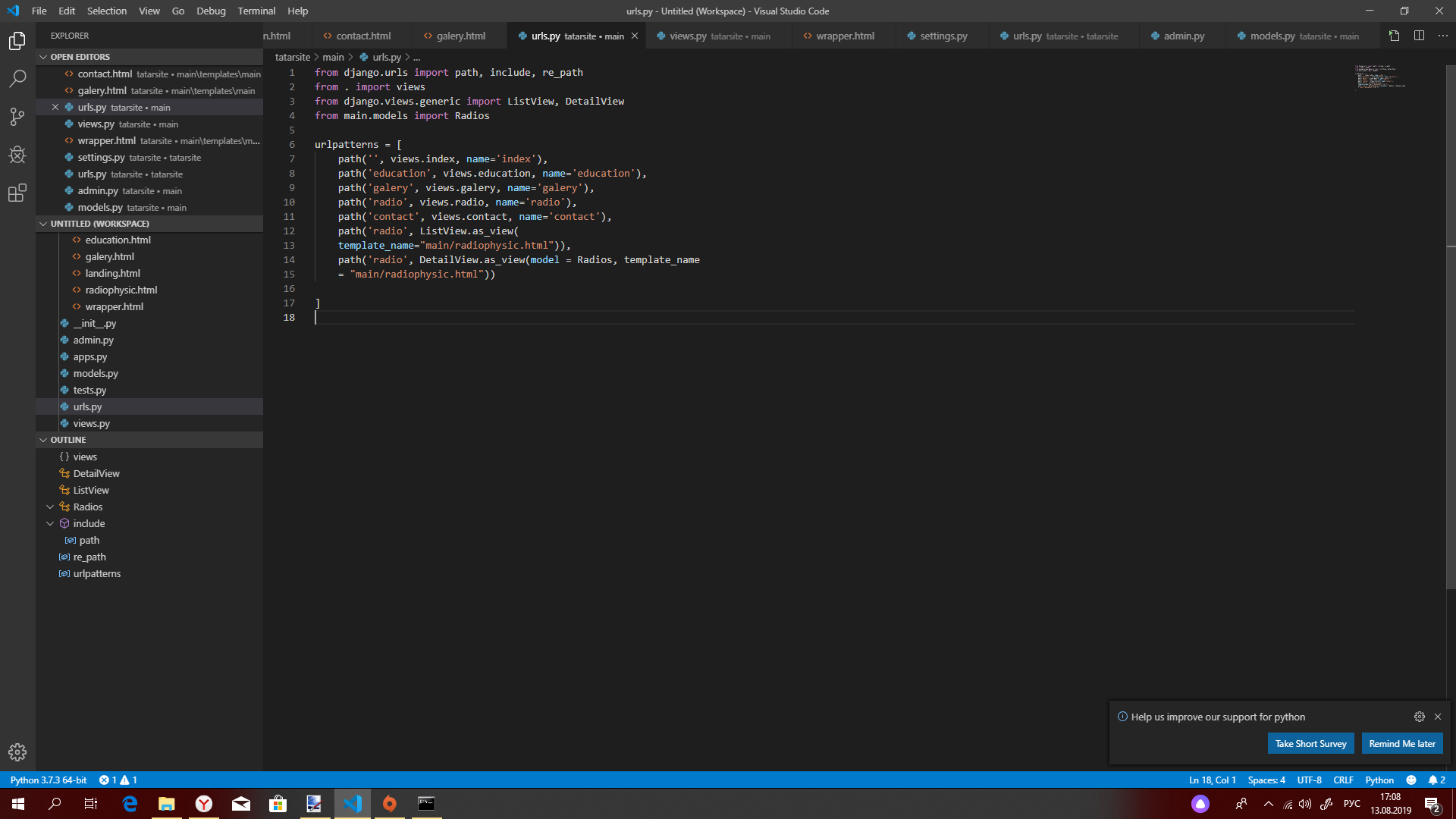Collapse the Untitled (Workspace) section
This screenshot has height=819, width=1456.
149,224
